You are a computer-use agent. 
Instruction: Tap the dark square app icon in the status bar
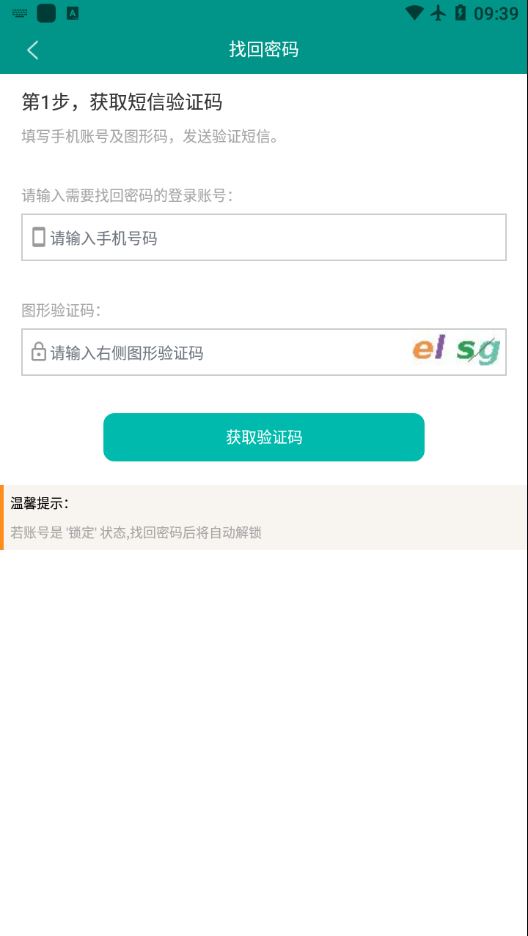coord(47,13)
